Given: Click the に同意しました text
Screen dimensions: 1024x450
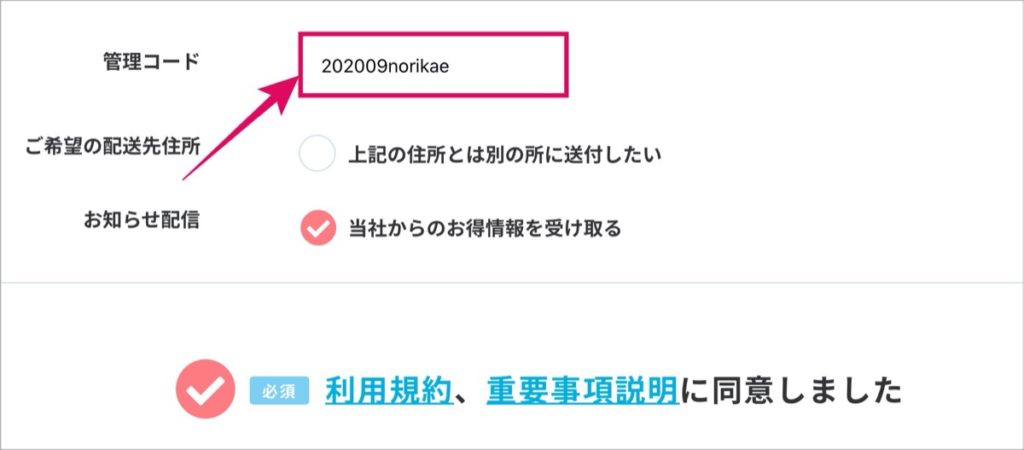Looking at the screenshot, I should (x=791, y=391).
